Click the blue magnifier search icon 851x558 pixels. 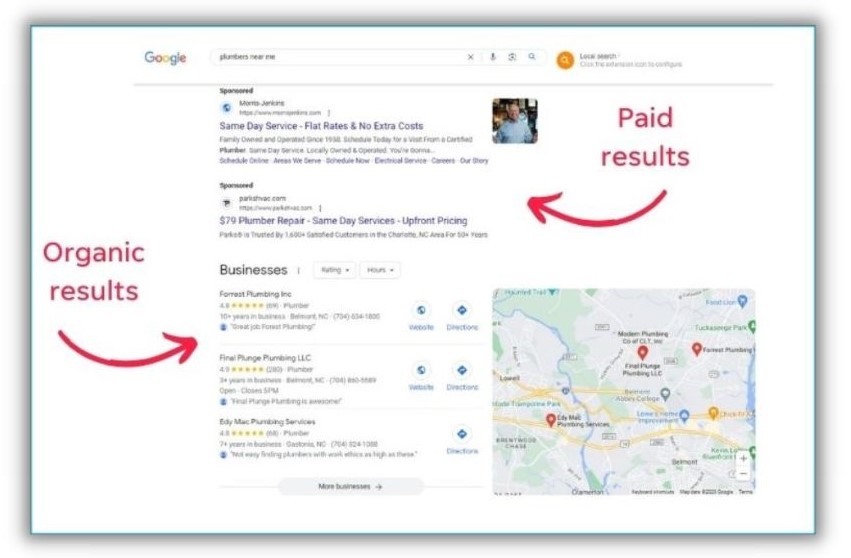coord(532,58)
